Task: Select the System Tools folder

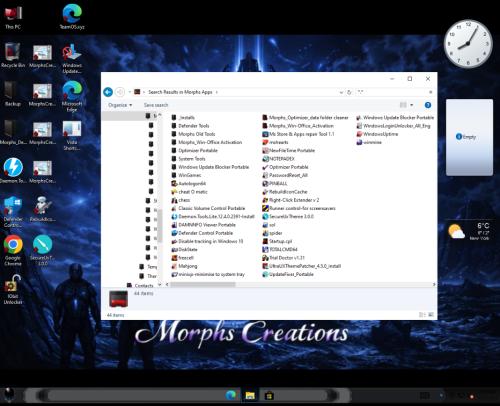Action: 188,159
